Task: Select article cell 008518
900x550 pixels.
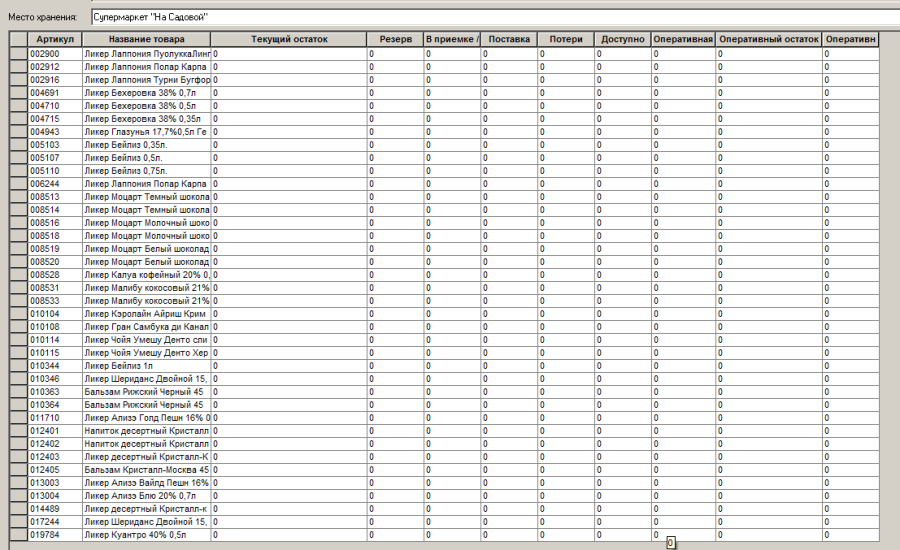Action: pos(55,236)
